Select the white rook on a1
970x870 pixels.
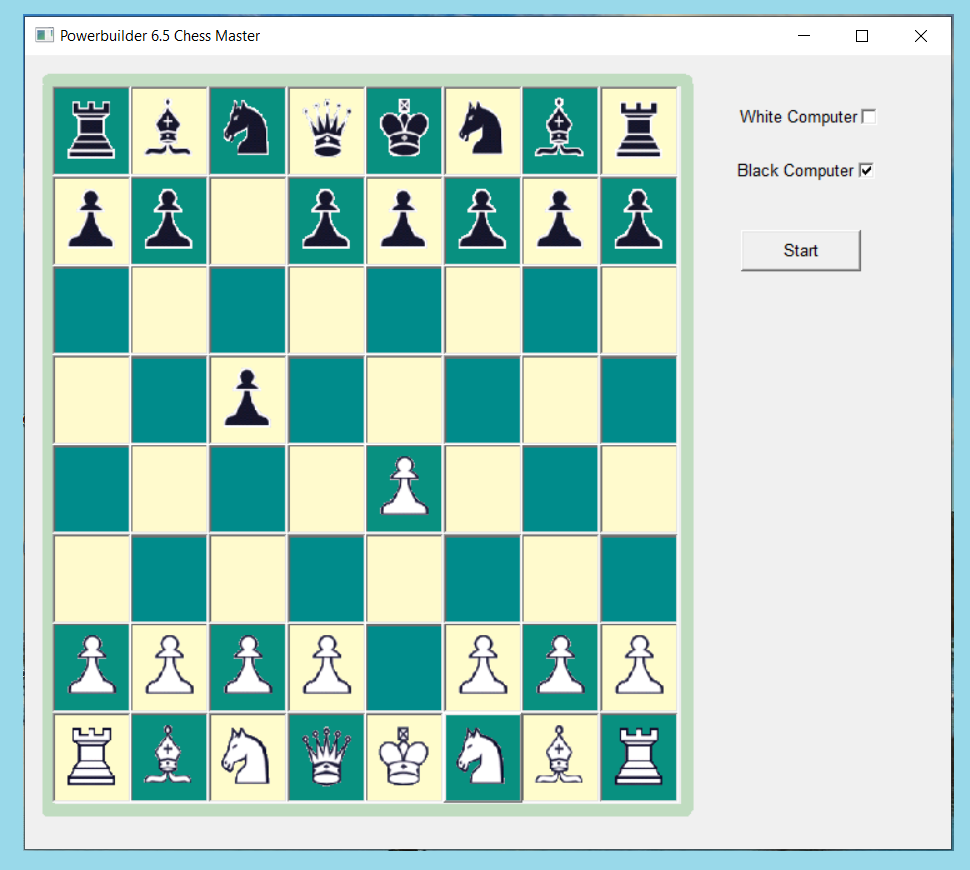click(92, 757)
